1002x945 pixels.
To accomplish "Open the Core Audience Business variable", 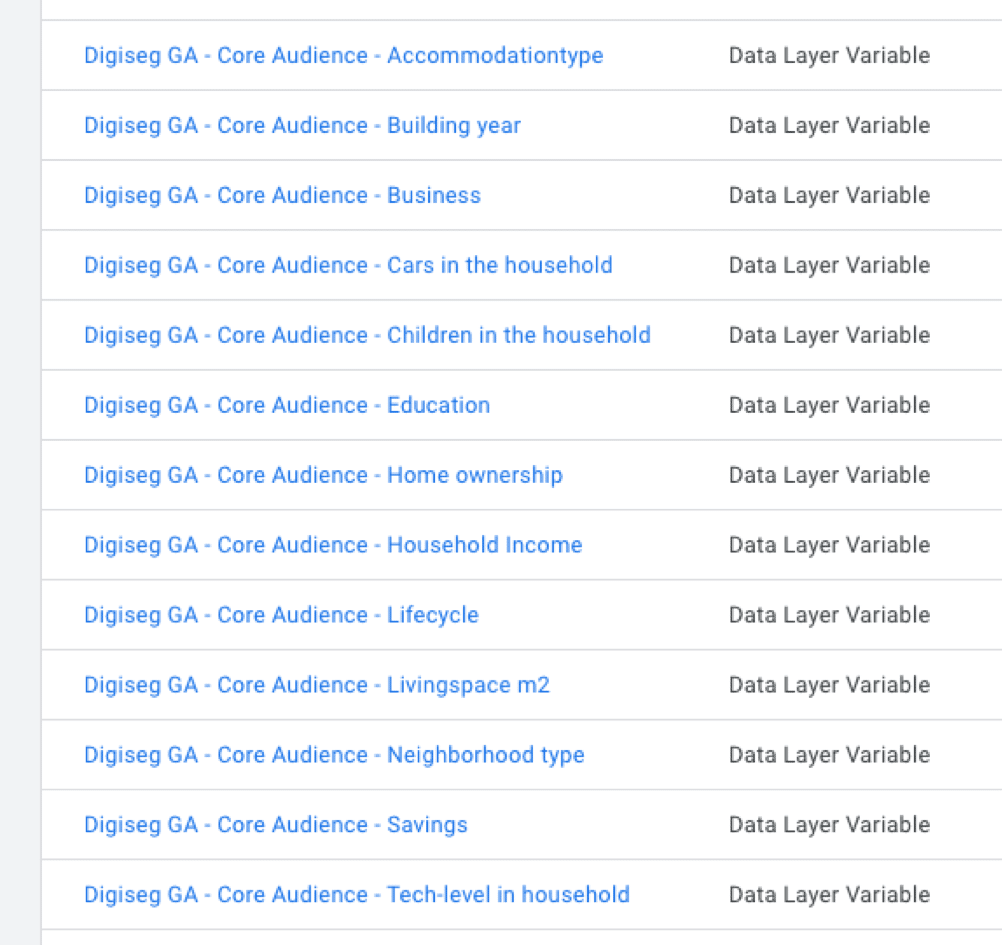I will tap(282, 195).
